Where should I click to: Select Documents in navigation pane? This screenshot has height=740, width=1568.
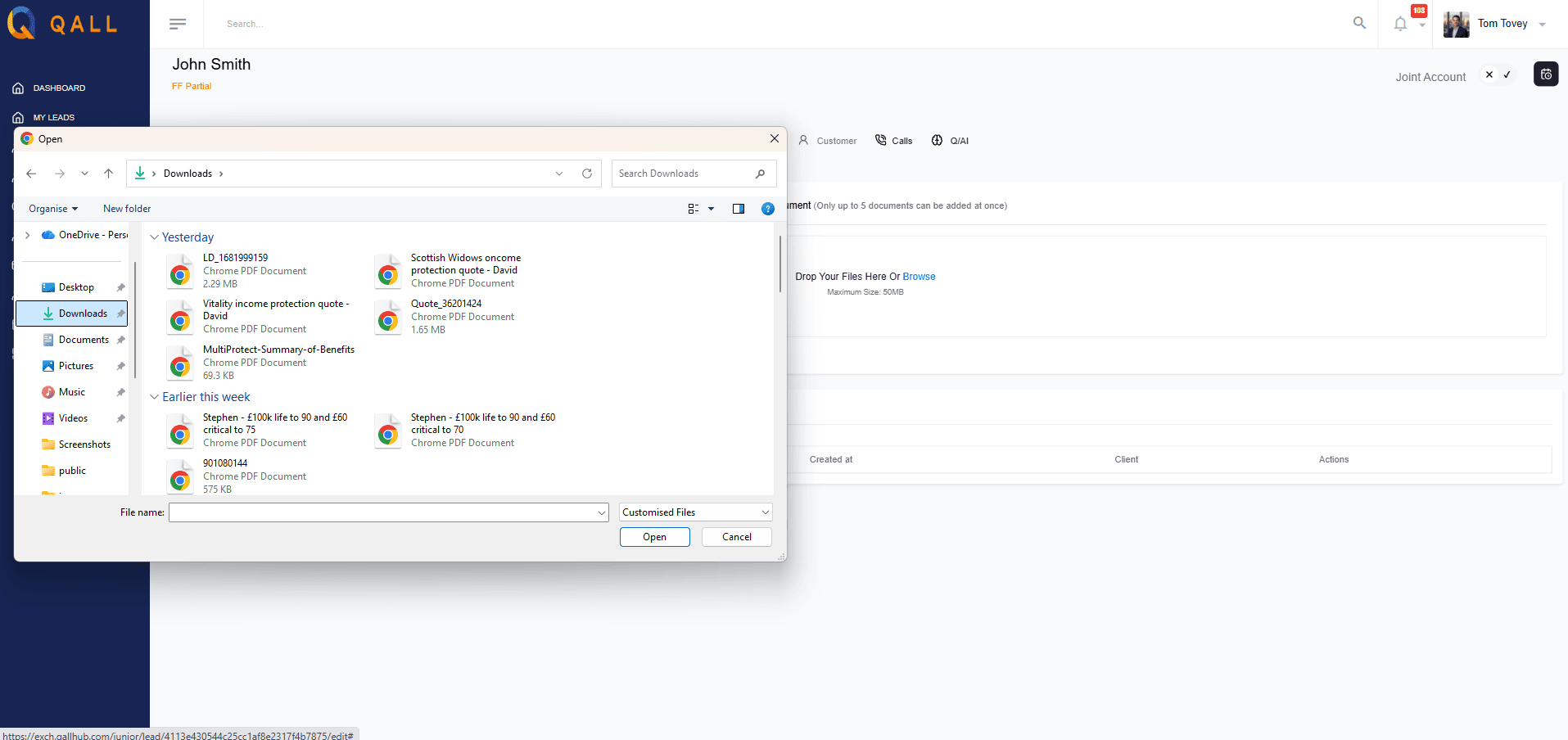[x=84, y=340]
